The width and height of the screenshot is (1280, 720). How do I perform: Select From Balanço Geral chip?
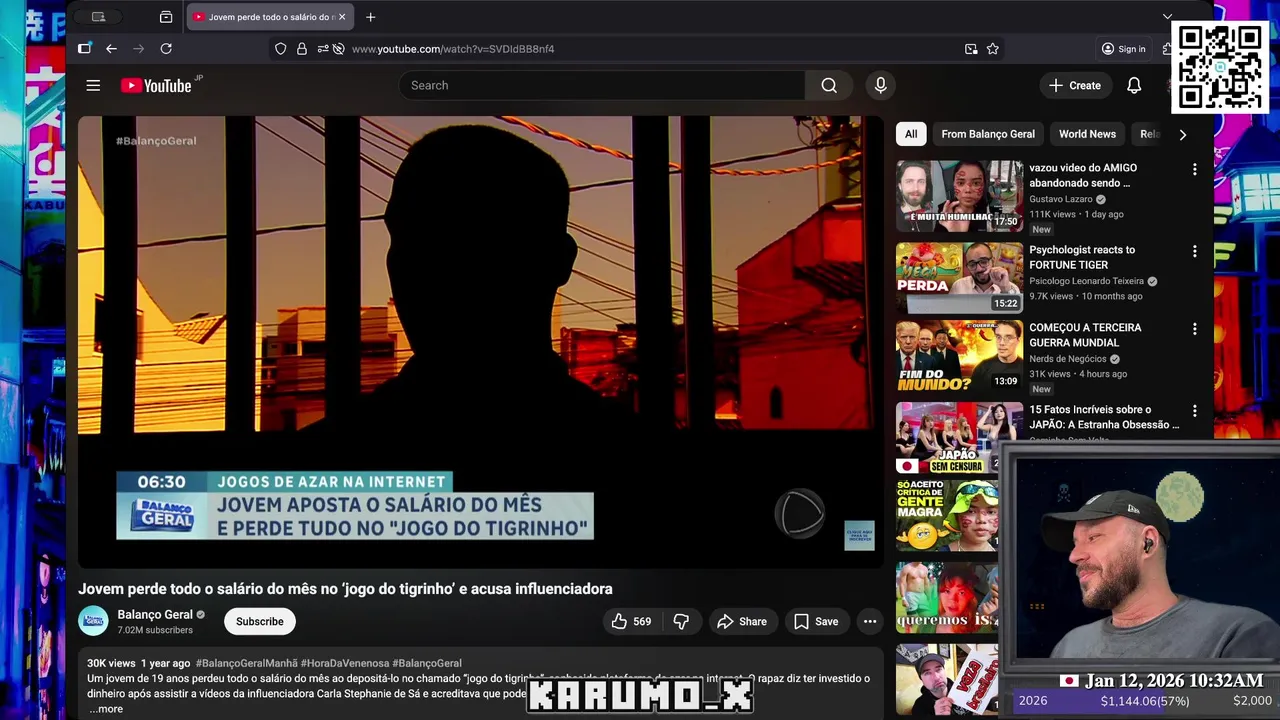[988, 134]
